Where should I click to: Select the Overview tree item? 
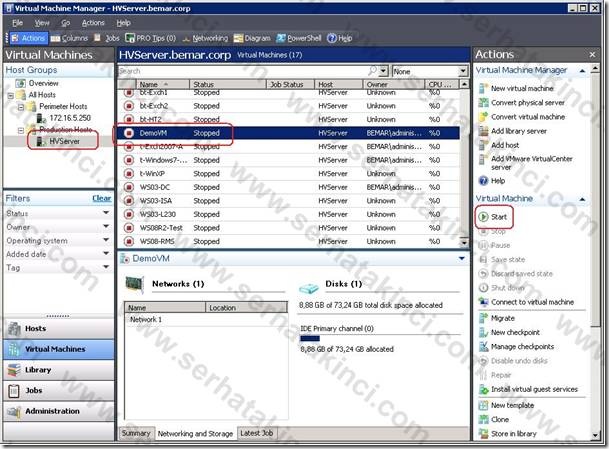click(x=37, y=83)
